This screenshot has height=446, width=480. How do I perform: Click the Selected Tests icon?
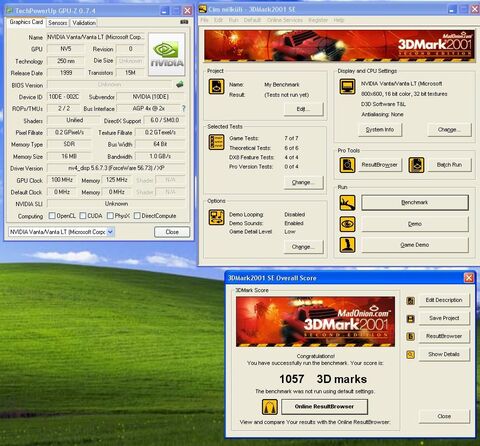216,142
